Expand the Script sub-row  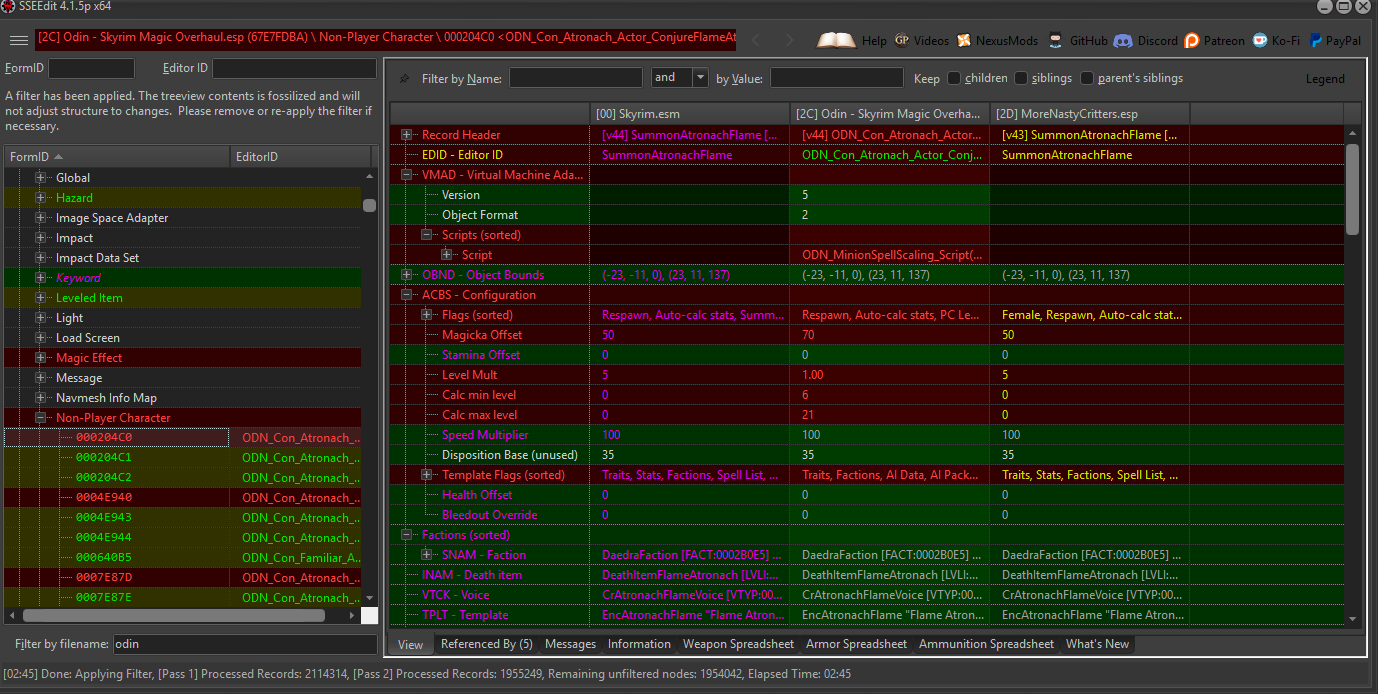pyautogui.click(x=447, y=255)
